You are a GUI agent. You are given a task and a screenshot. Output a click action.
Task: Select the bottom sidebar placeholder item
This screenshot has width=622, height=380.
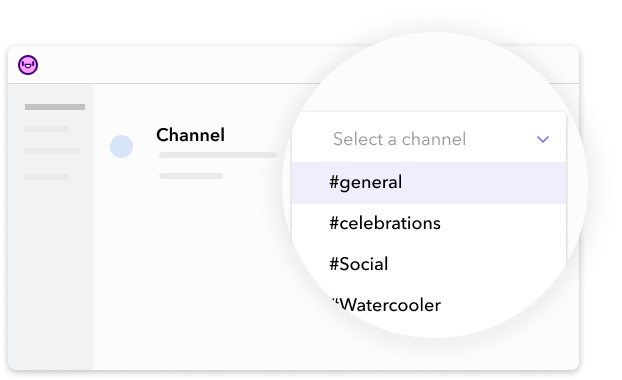pos(47,177)
